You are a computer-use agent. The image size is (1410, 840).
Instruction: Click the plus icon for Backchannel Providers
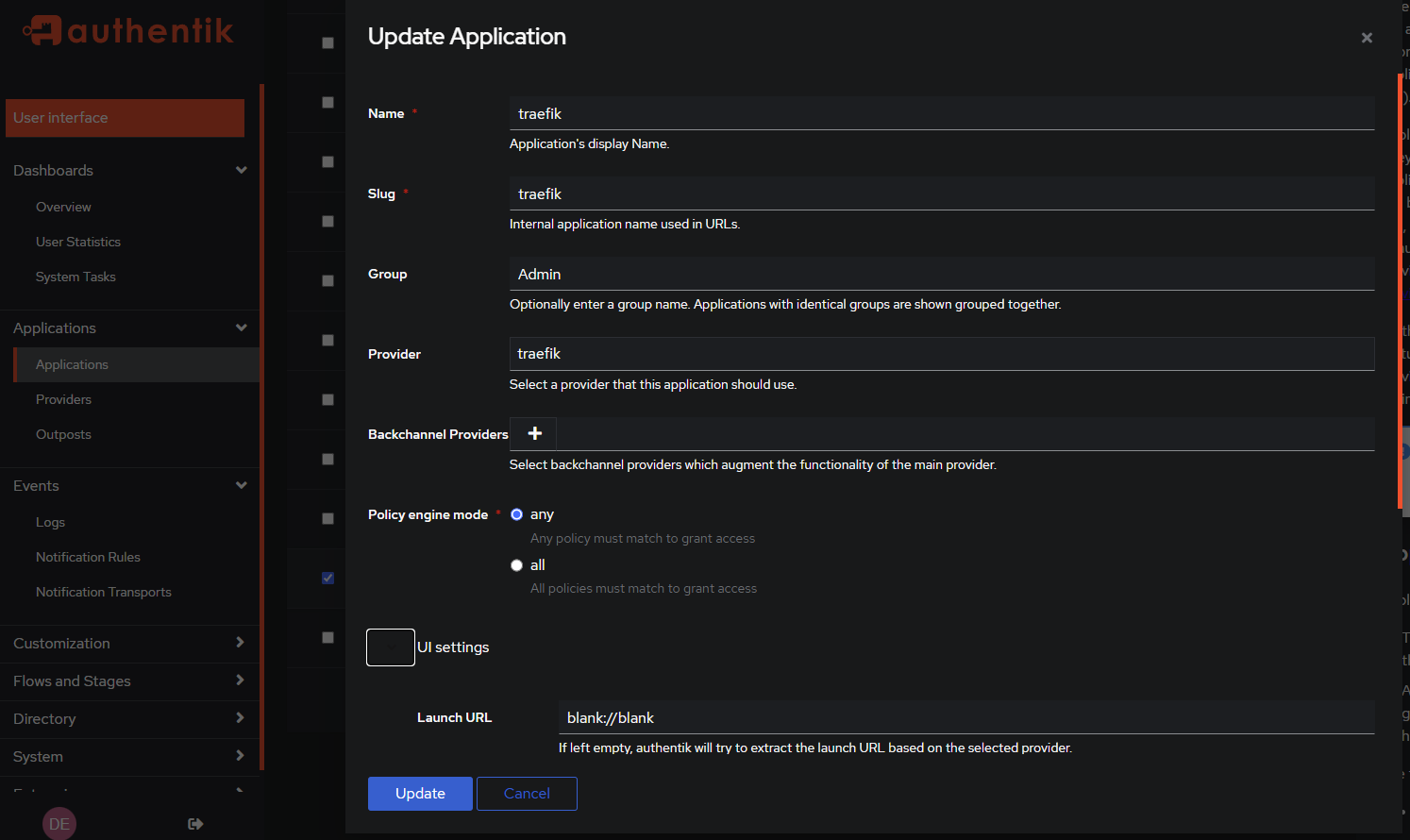click(534, 433)
